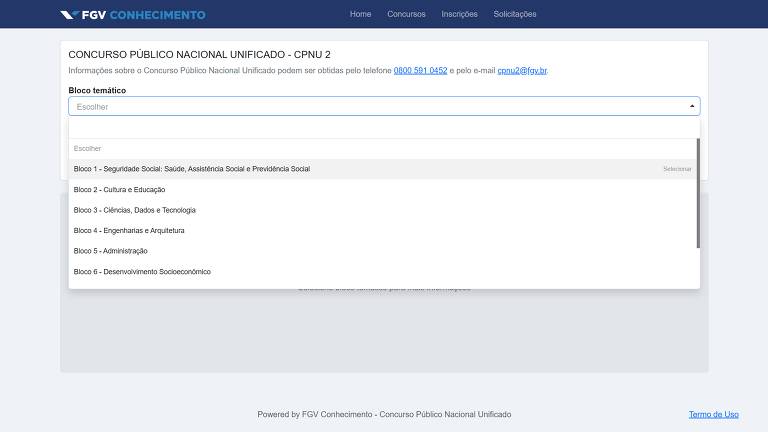
Task: Call link 0800 591 0452
Action: 420,71
